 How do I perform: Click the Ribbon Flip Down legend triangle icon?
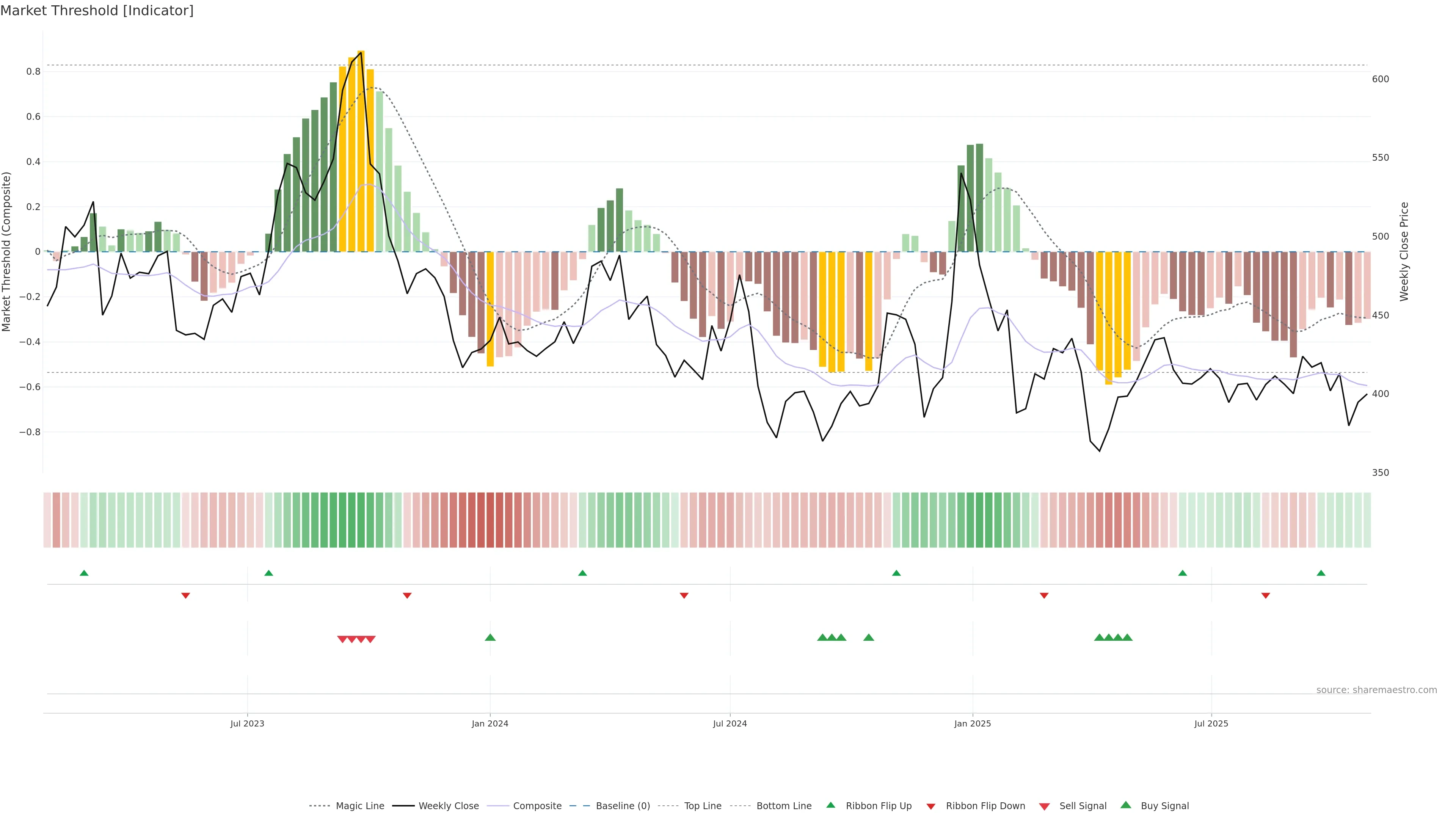tap(931, 806)
